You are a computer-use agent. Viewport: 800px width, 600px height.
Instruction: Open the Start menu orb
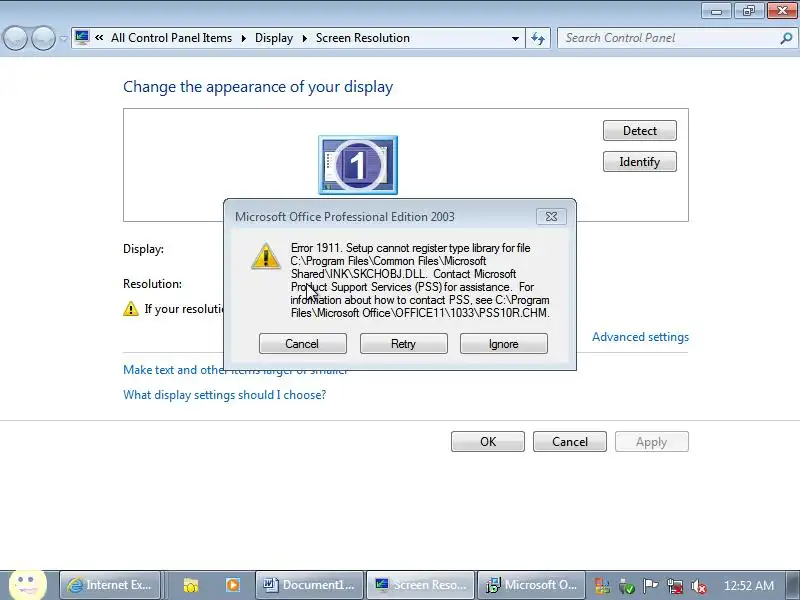[x=28, y=584]
